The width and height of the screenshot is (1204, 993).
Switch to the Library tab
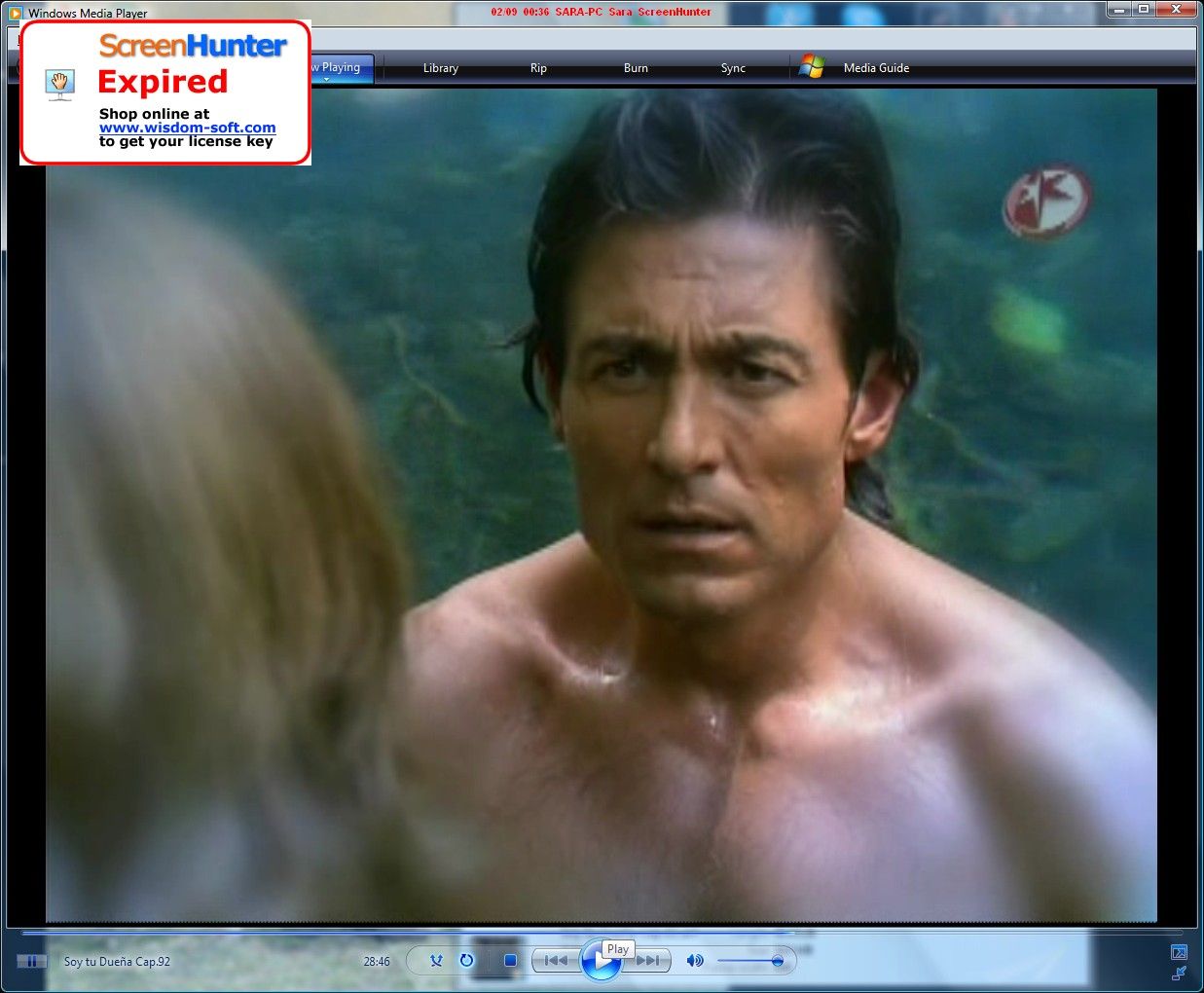pyautogui.click(x=441, y=68)
